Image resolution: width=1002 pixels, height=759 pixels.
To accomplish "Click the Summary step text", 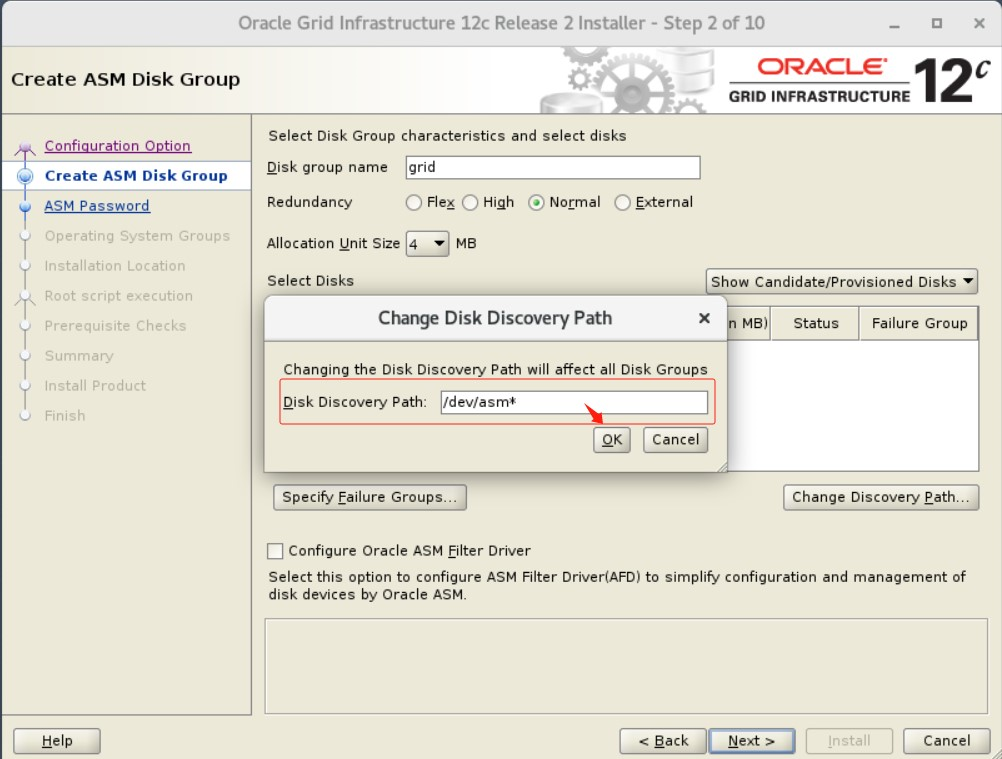I will [79, 356].
